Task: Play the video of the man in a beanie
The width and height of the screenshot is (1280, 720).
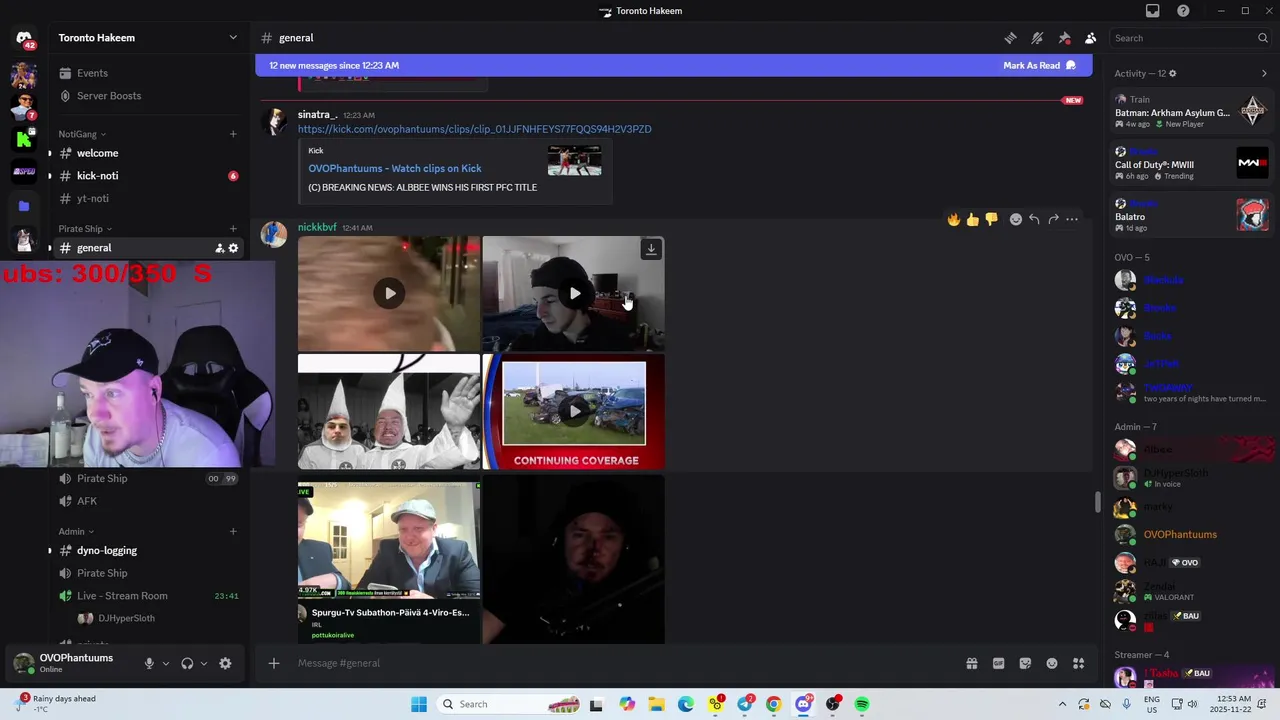Action: tap(574, 293)
